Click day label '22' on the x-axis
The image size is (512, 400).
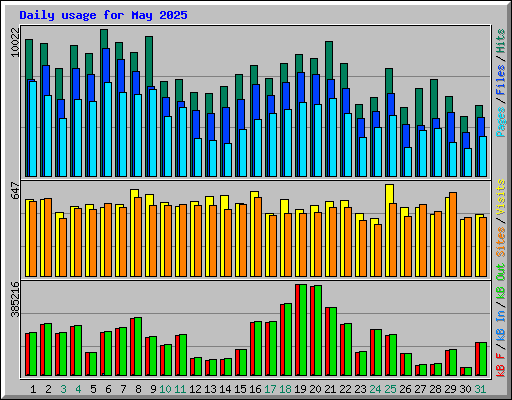(345, 389)
